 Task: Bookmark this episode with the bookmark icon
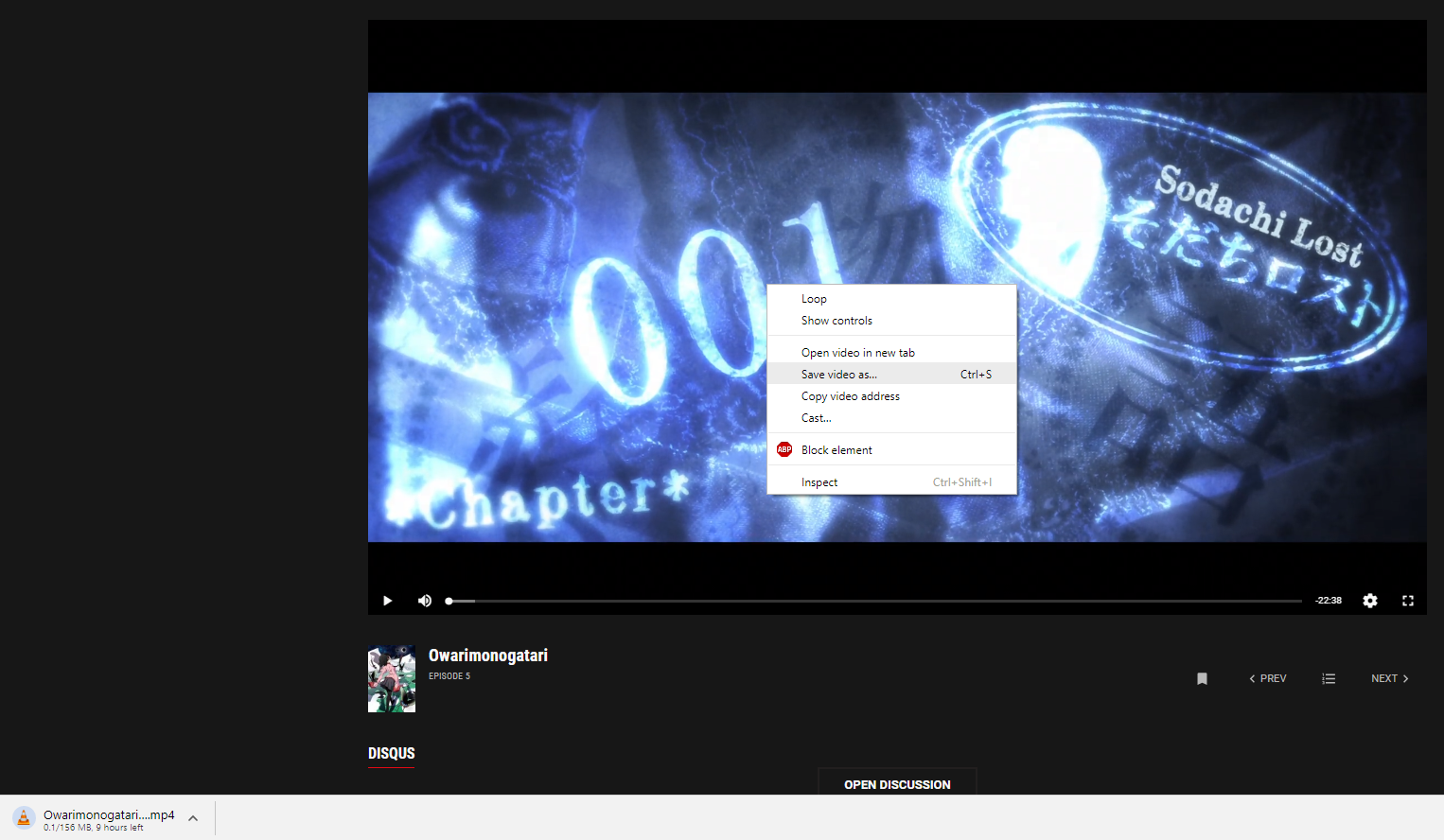(x=1202, y=678)
